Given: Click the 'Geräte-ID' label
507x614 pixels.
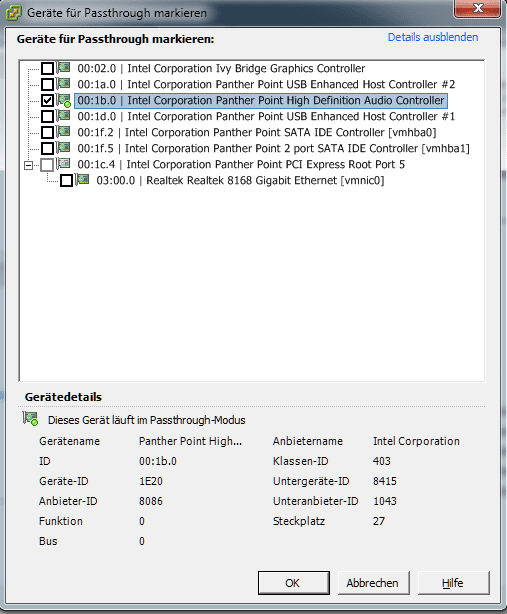Looking at the screenshot, I should pos(63,481).
